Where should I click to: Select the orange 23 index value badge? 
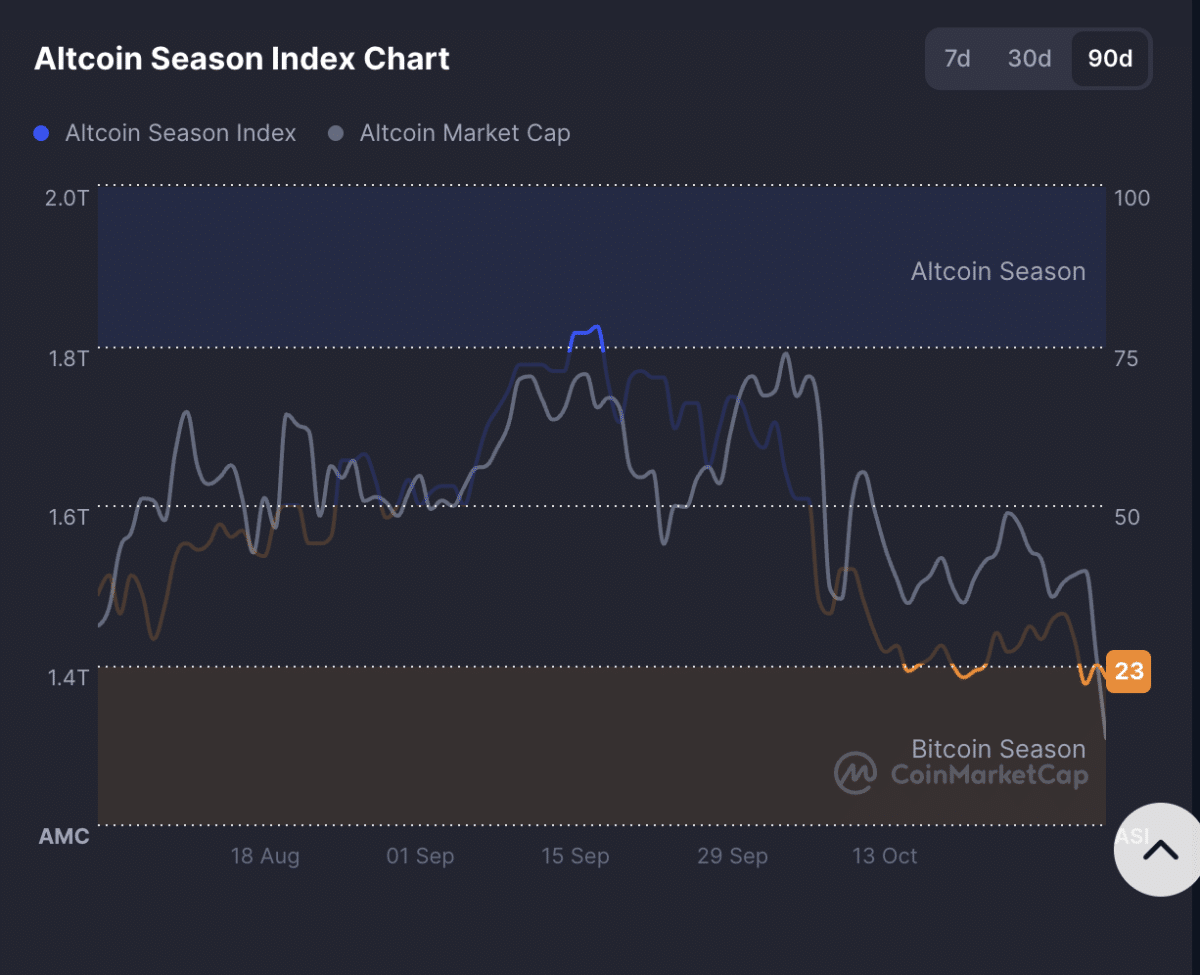click(1128, 672)
